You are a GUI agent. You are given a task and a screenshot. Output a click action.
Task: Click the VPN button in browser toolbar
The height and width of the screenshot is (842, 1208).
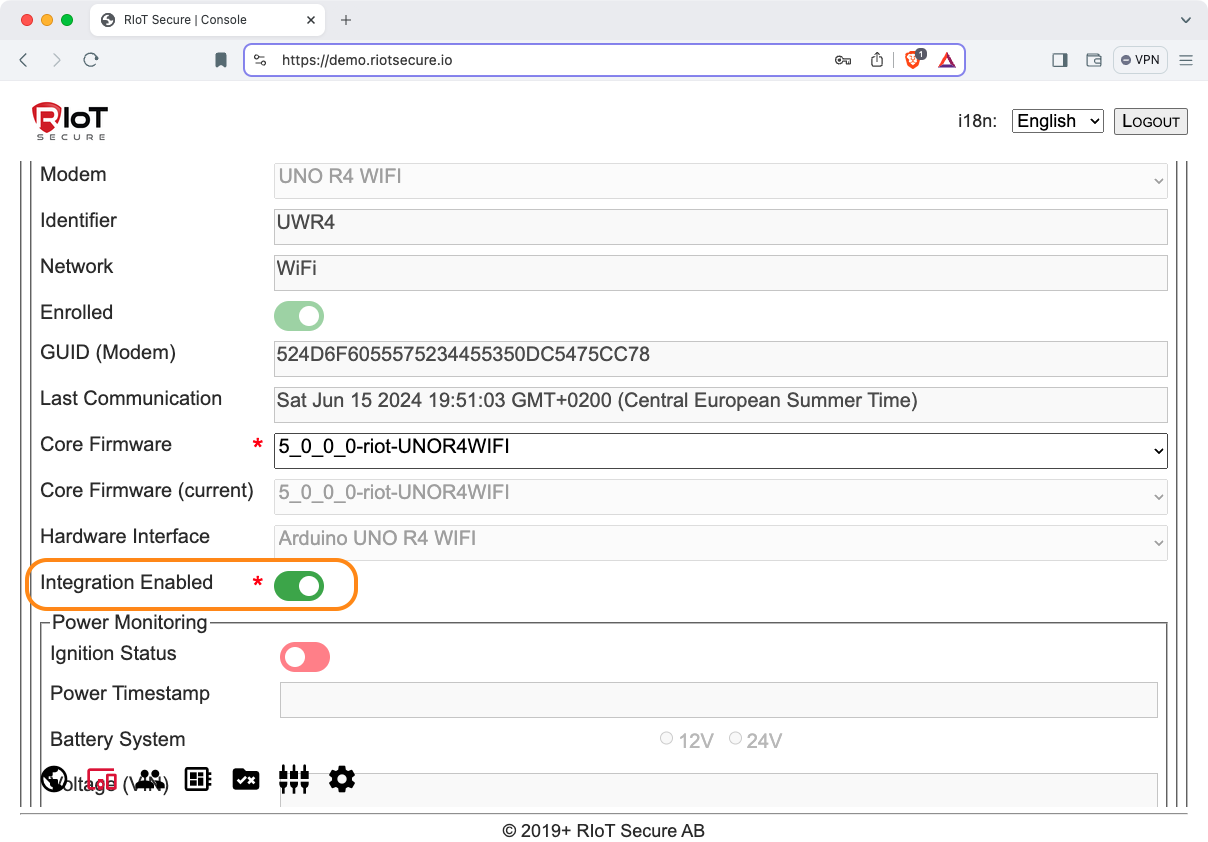pos(1140,60)
